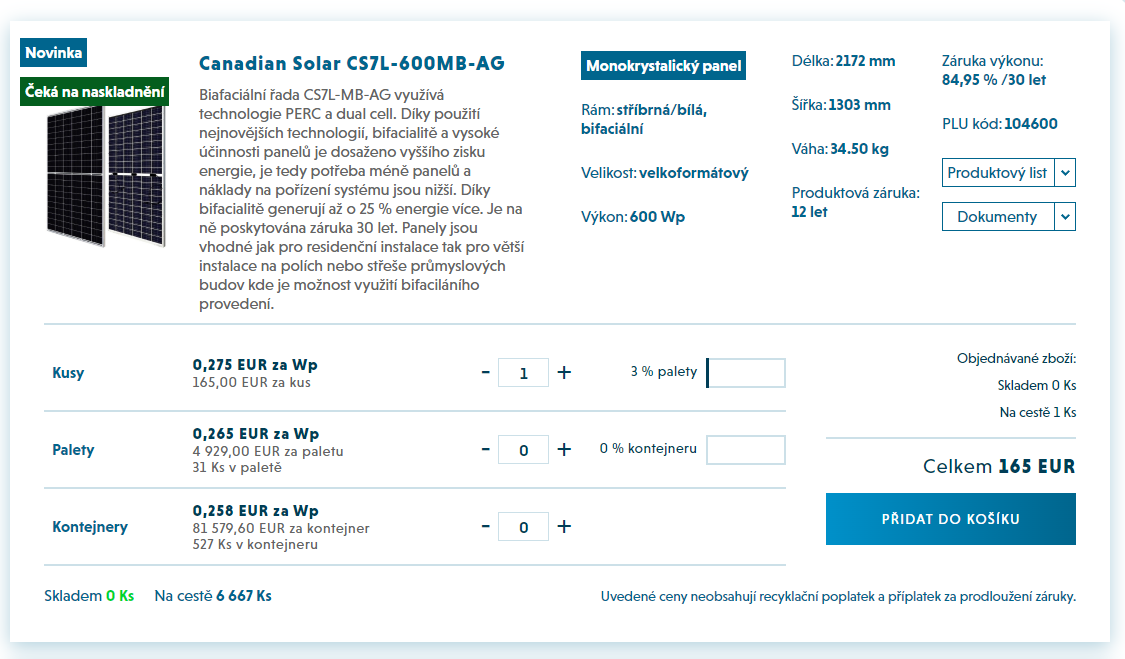Screen dimensions: 1125x659
Task: Click the Produktový list button
Action: click(998, 173)
